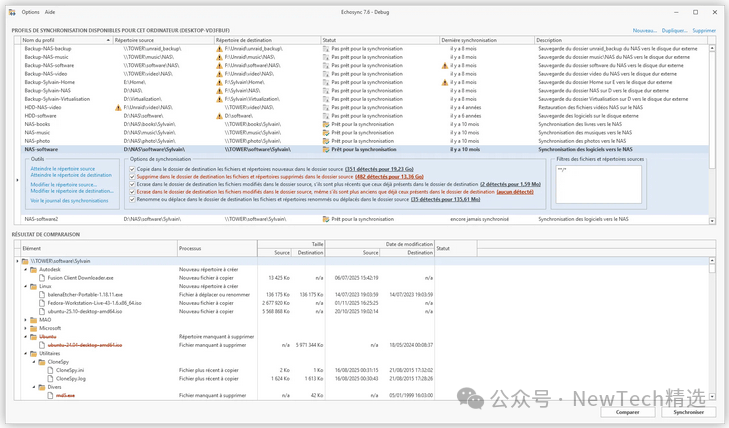The height and width of the screenshot is (428, 729).
Task: Expand the Microsoft folder in the tree
Action: point(26,328)
